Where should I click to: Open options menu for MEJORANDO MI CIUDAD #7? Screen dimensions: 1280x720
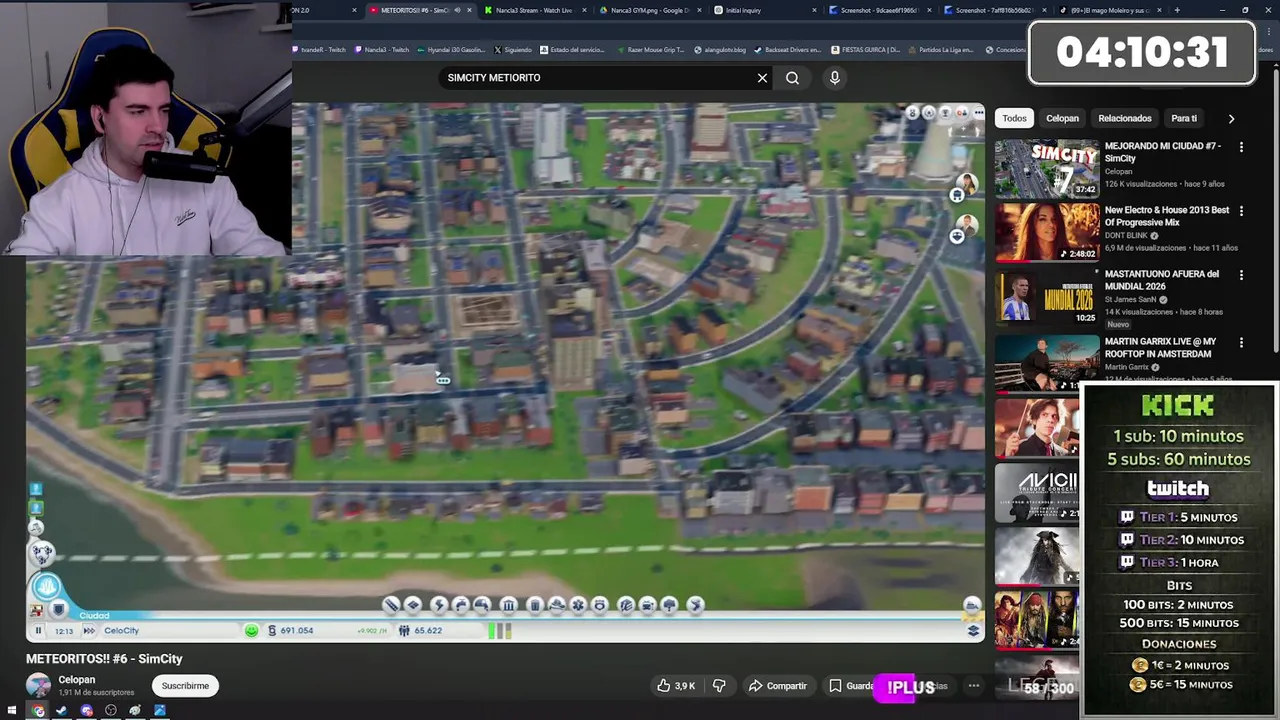[1241, 147]
